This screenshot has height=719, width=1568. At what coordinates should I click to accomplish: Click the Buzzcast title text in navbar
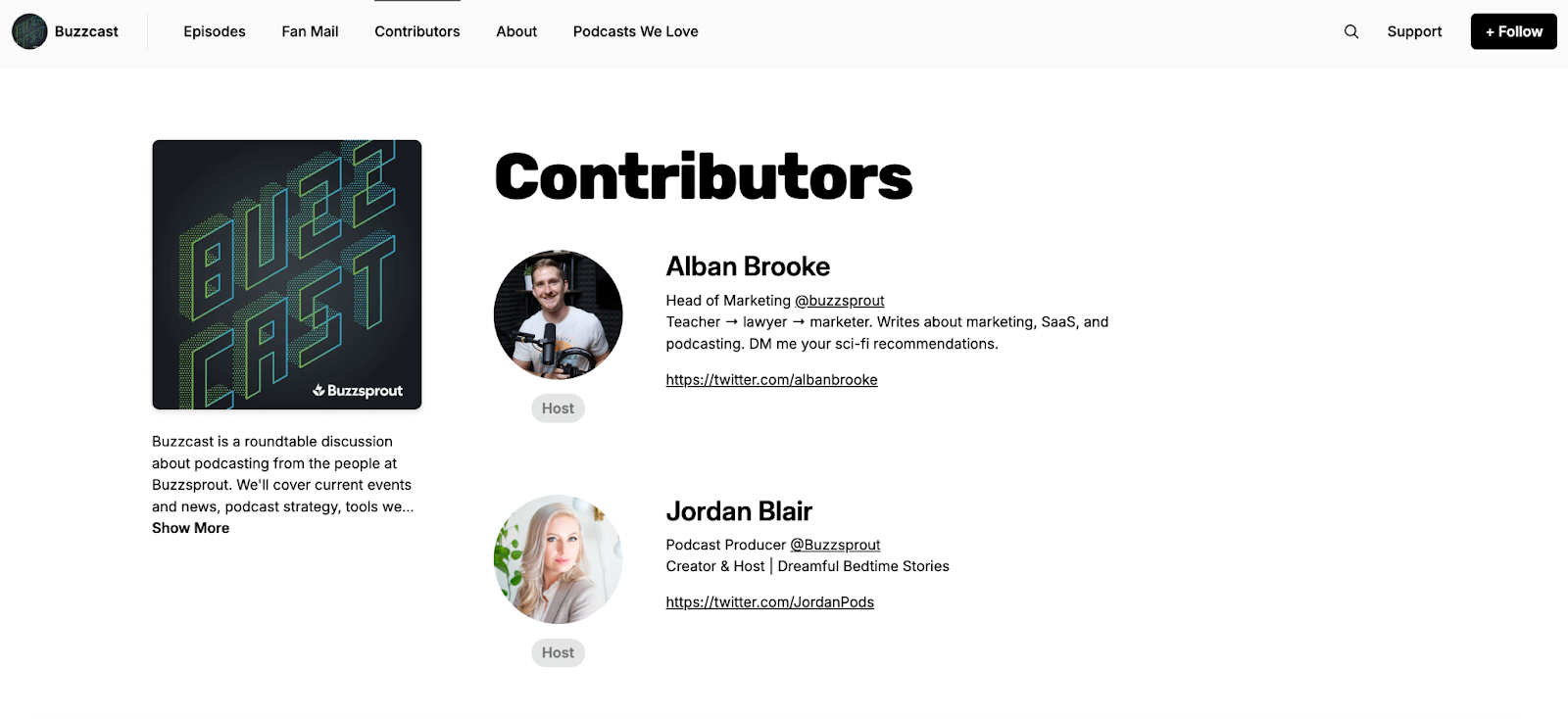(86, 31)
